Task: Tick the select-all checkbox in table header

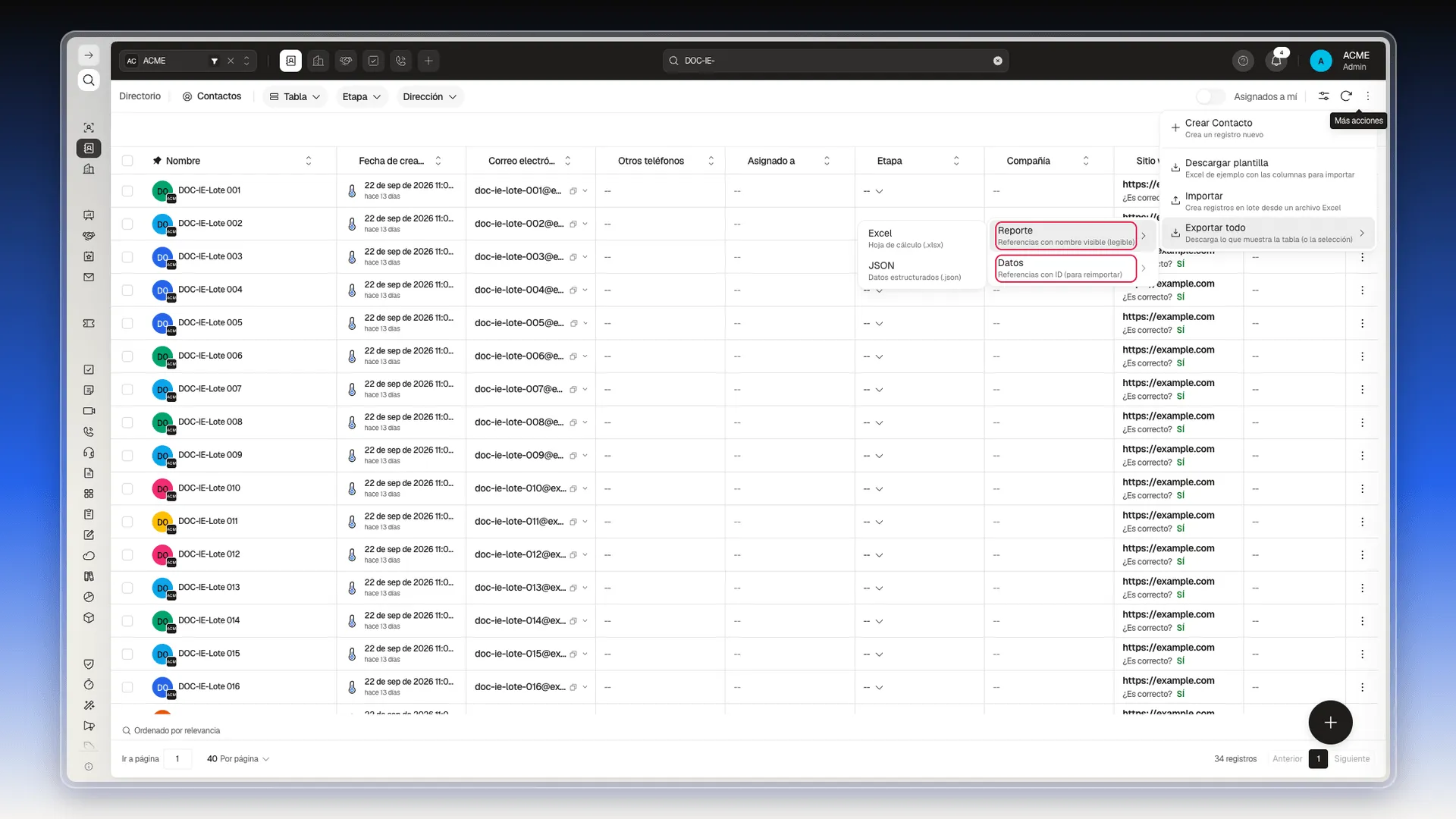Action: 127,161
